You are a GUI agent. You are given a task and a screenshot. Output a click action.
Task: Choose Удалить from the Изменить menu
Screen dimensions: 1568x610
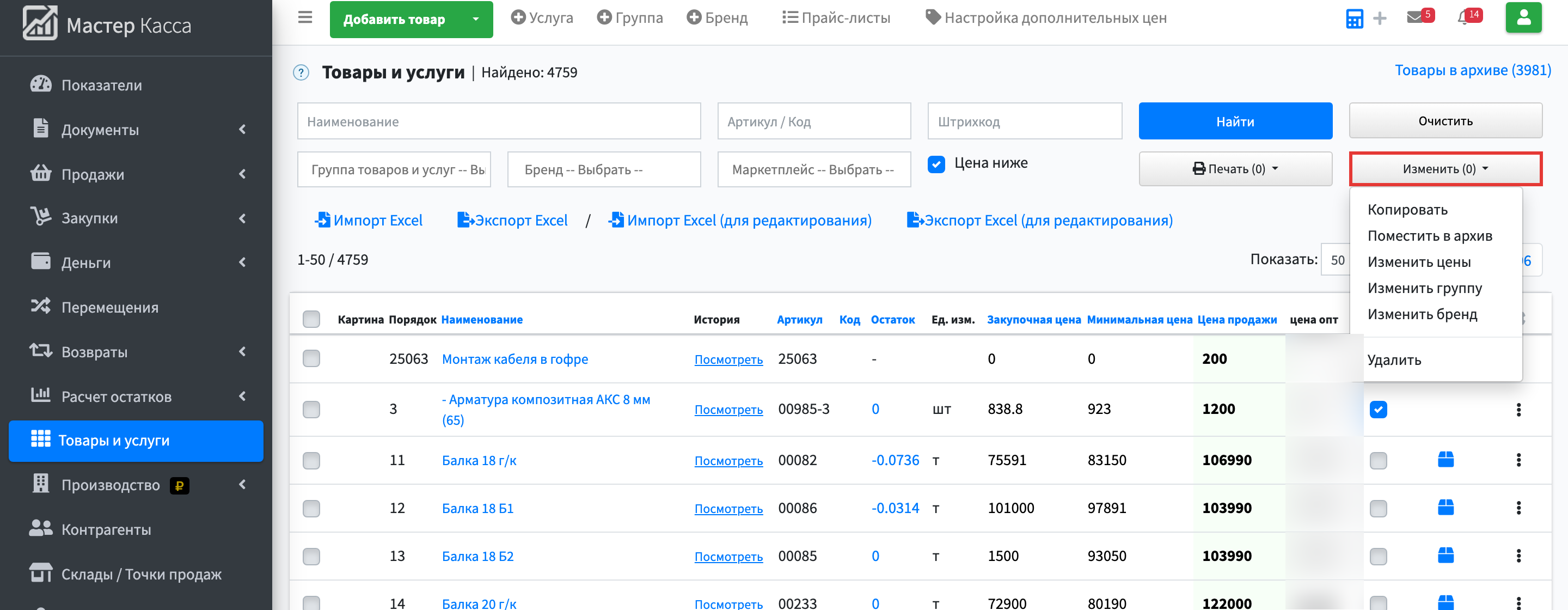coord(1394,360)
